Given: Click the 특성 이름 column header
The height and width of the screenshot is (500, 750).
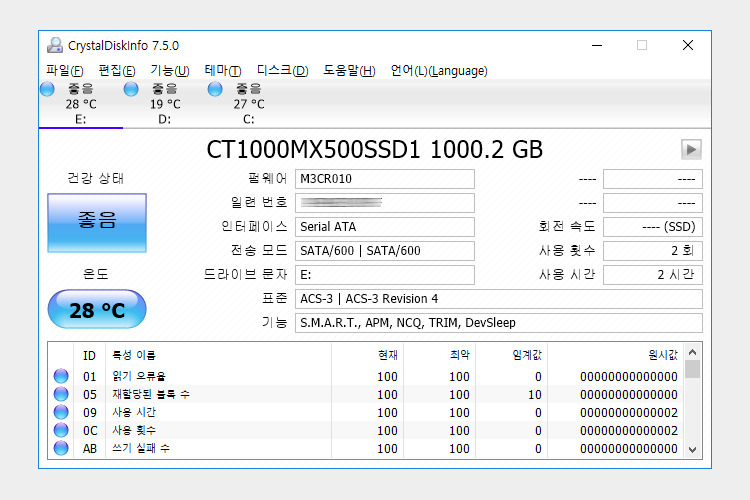Looking at the screenshot, I should (x=219, y=356).
